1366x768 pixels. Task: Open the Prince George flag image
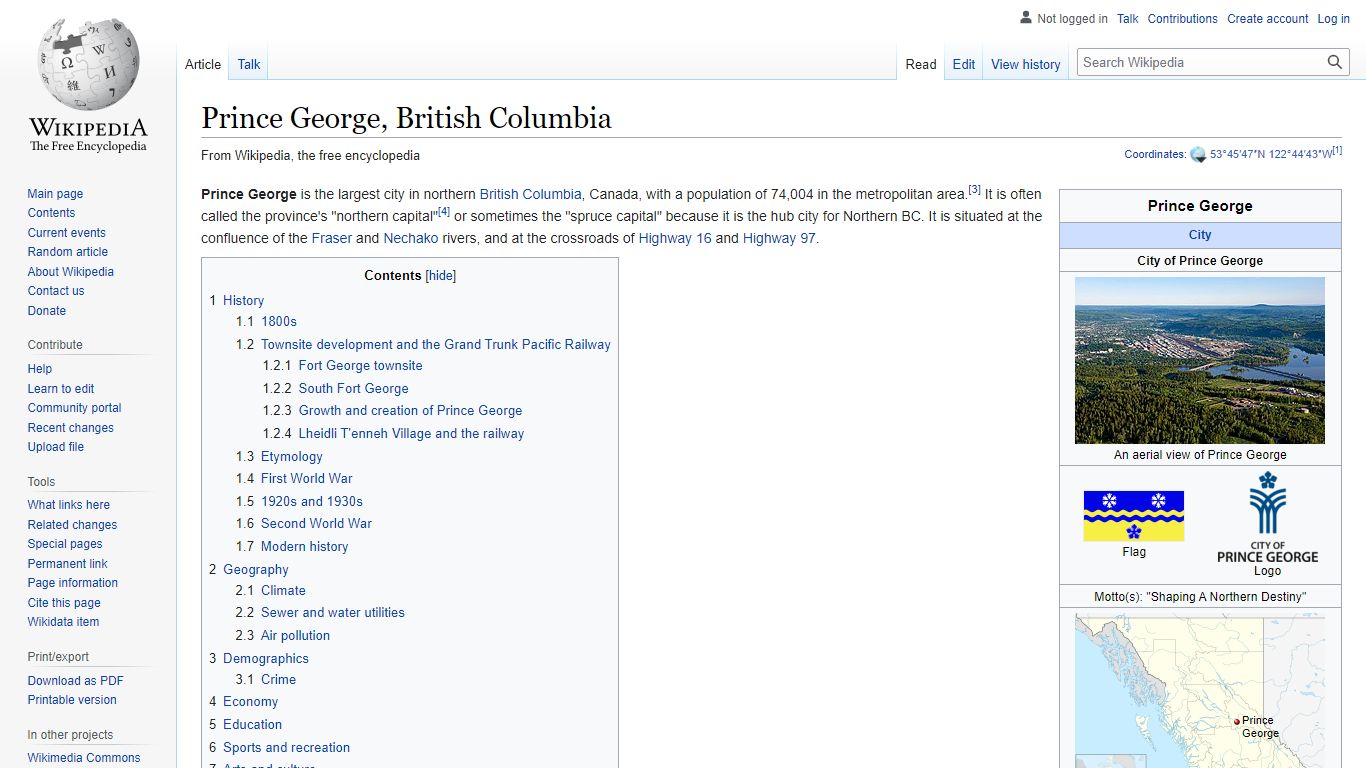[x=1134, y=516]
